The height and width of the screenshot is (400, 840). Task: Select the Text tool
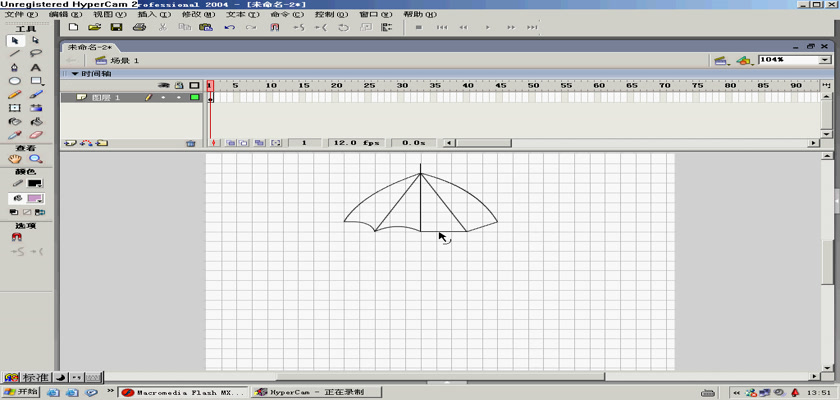35,67
